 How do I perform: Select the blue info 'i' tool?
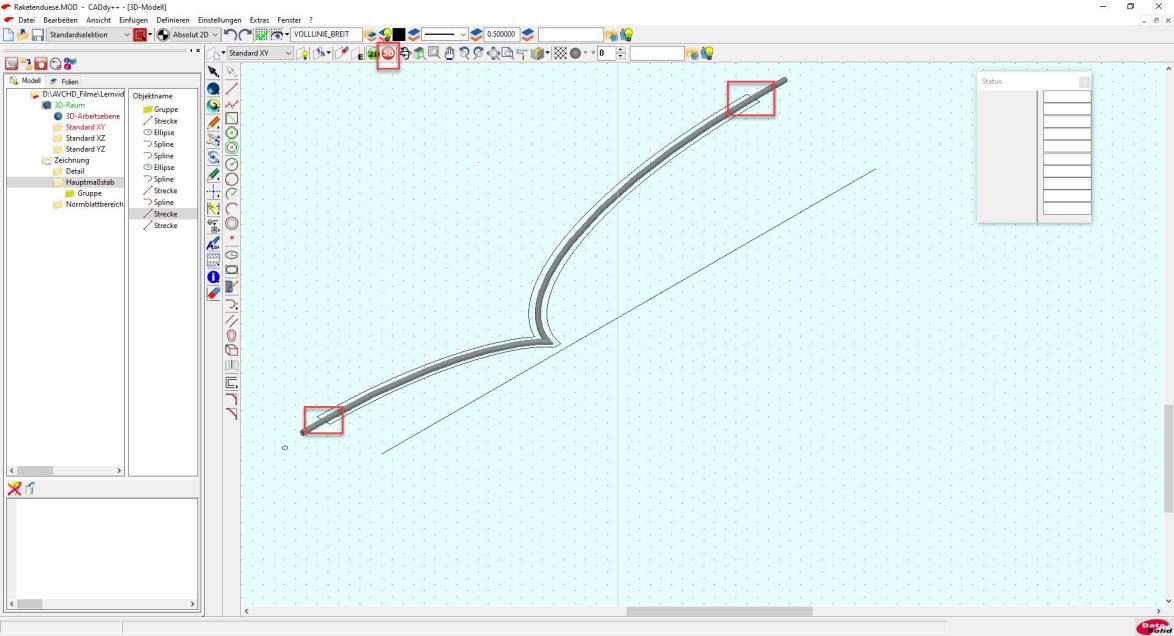pos(213,276)
